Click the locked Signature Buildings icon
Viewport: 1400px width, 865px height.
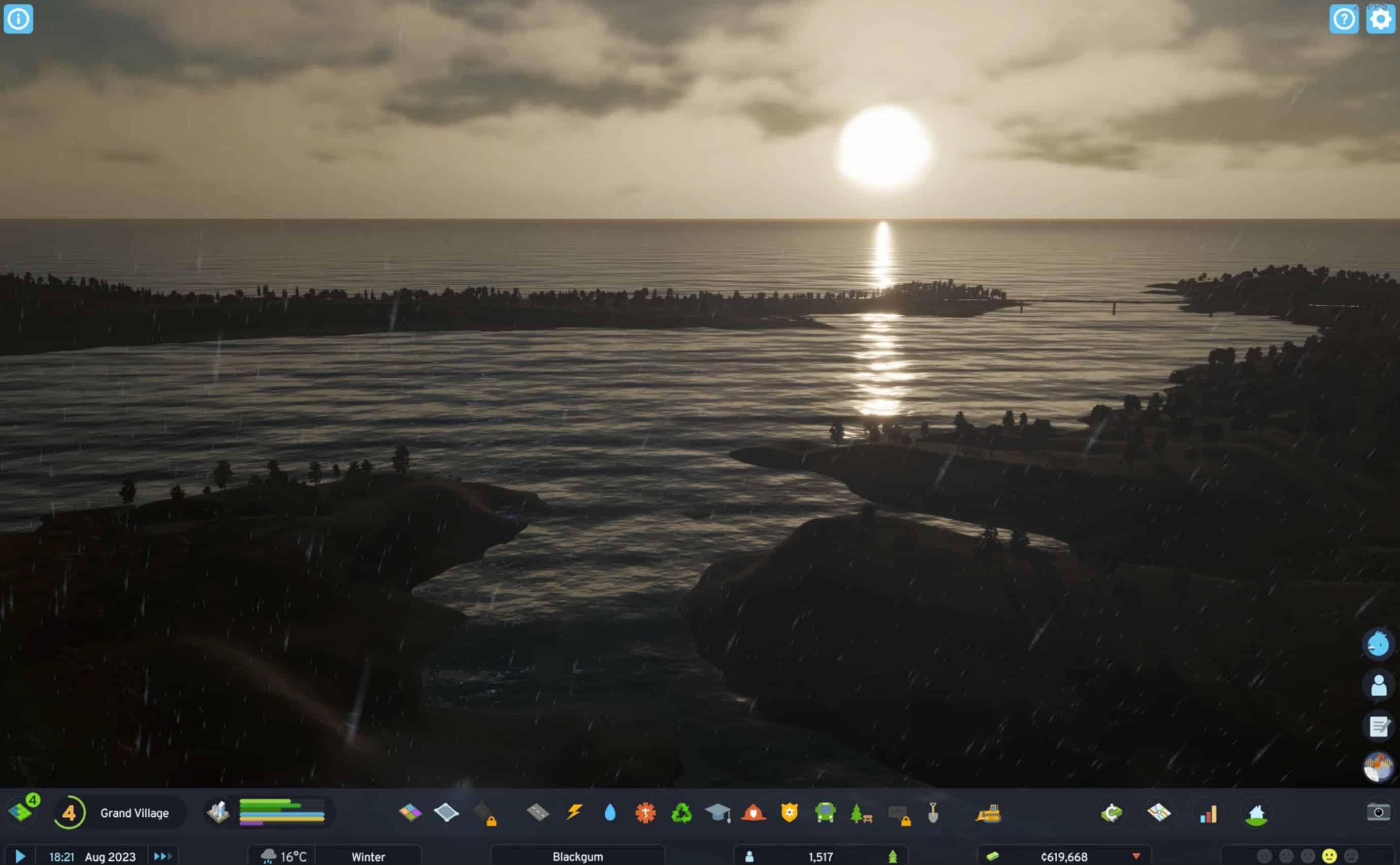[x=484, y=813]
